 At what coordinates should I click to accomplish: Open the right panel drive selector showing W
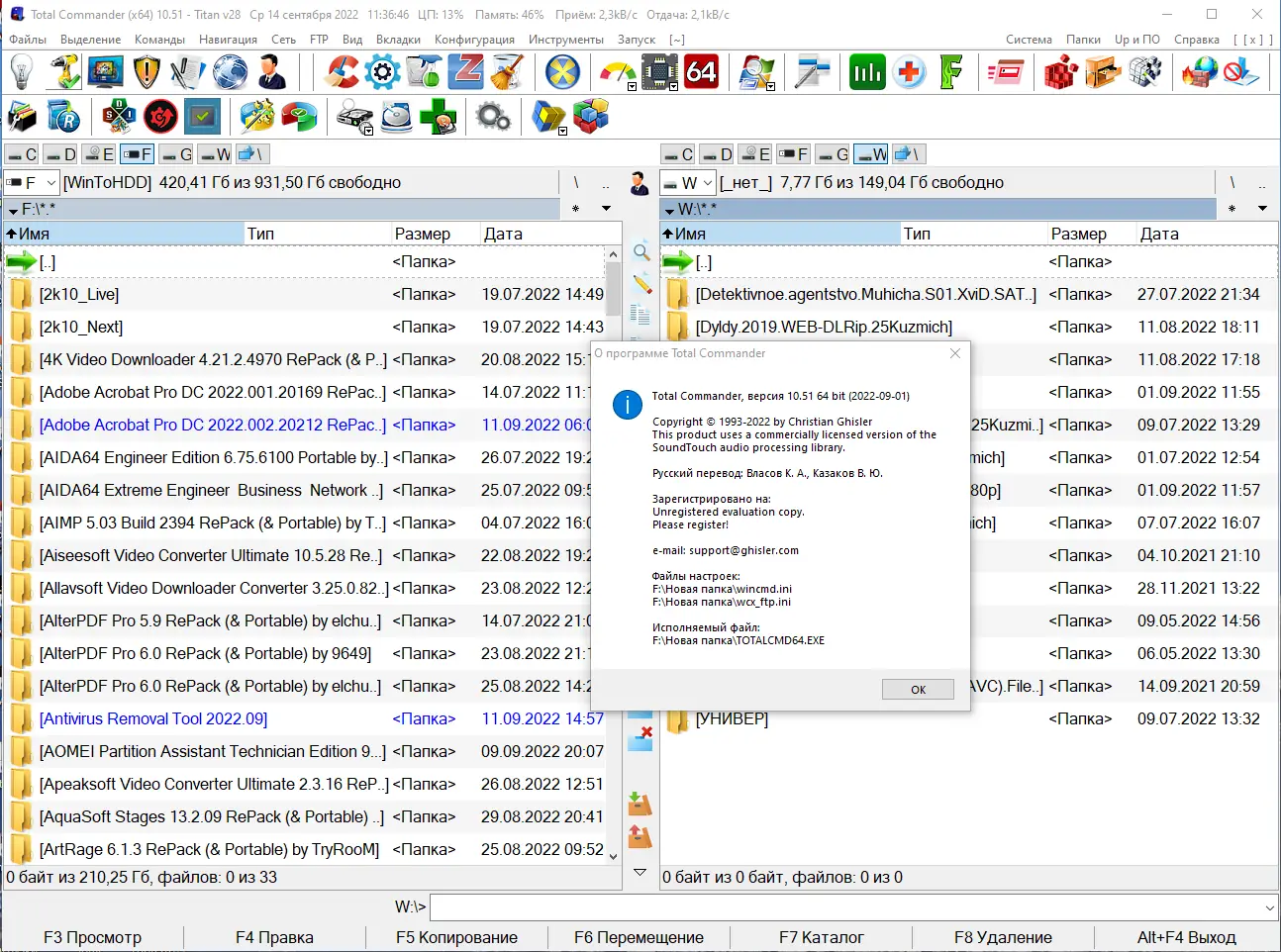click(x=687, y=182)
